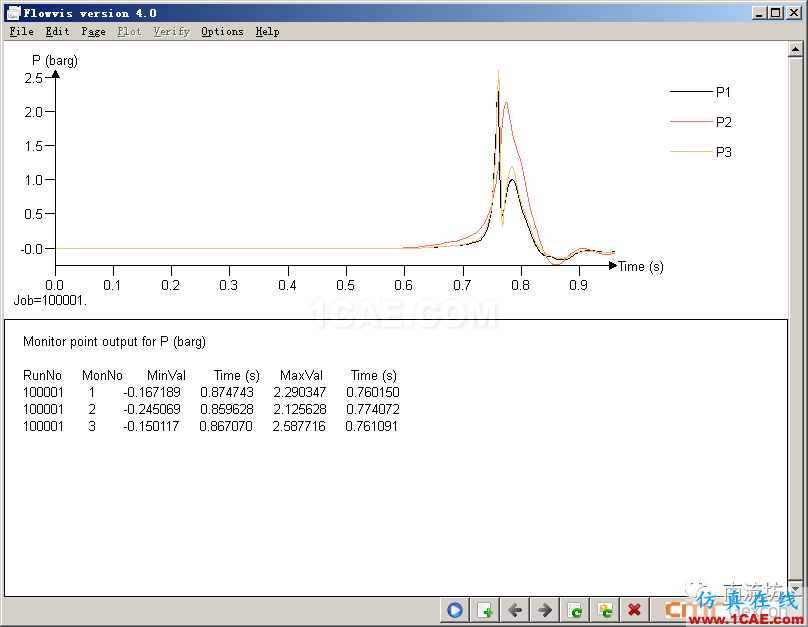Click the add new page icon

click(x=485, y=611)
